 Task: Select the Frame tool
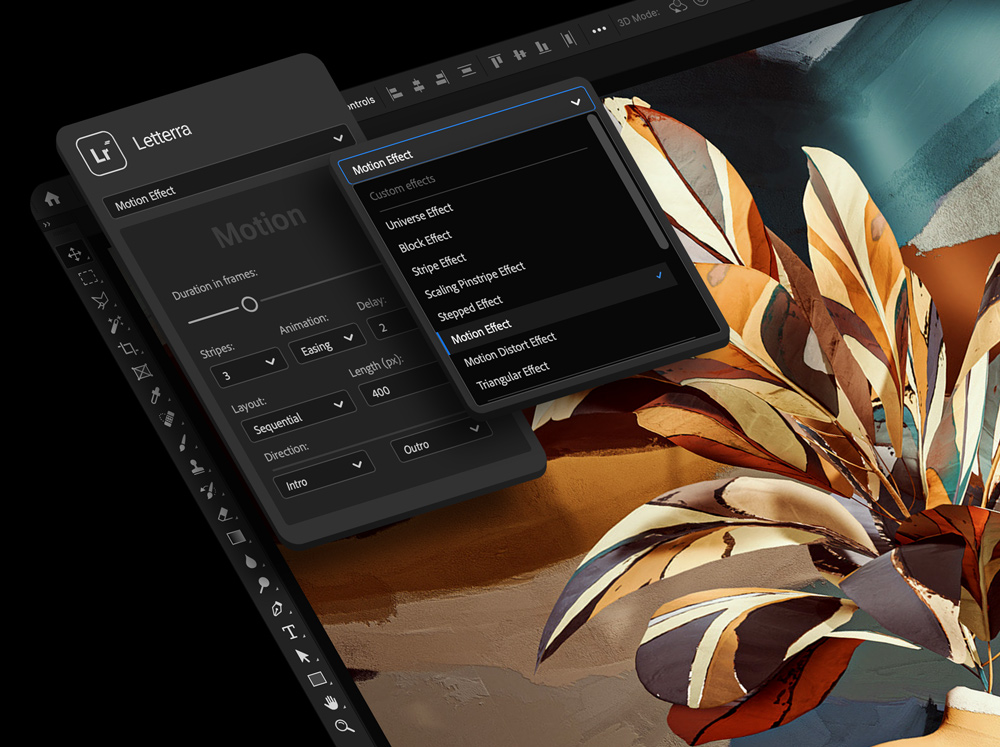tap(142, 371)
